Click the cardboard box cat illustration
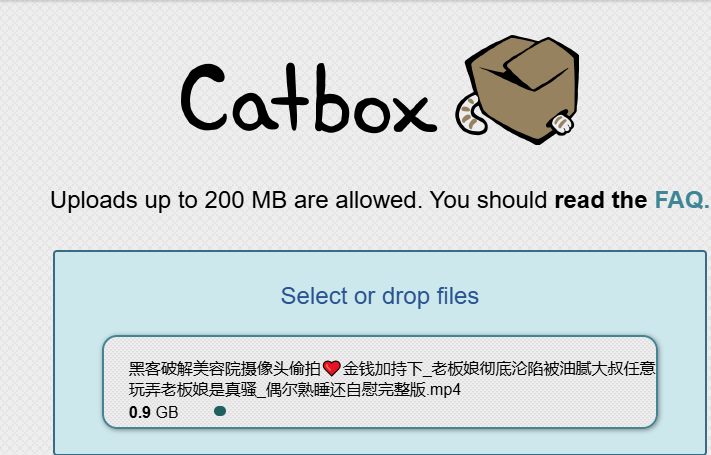Viewport: 711px width, 455px height. click(x=517, y=89)
